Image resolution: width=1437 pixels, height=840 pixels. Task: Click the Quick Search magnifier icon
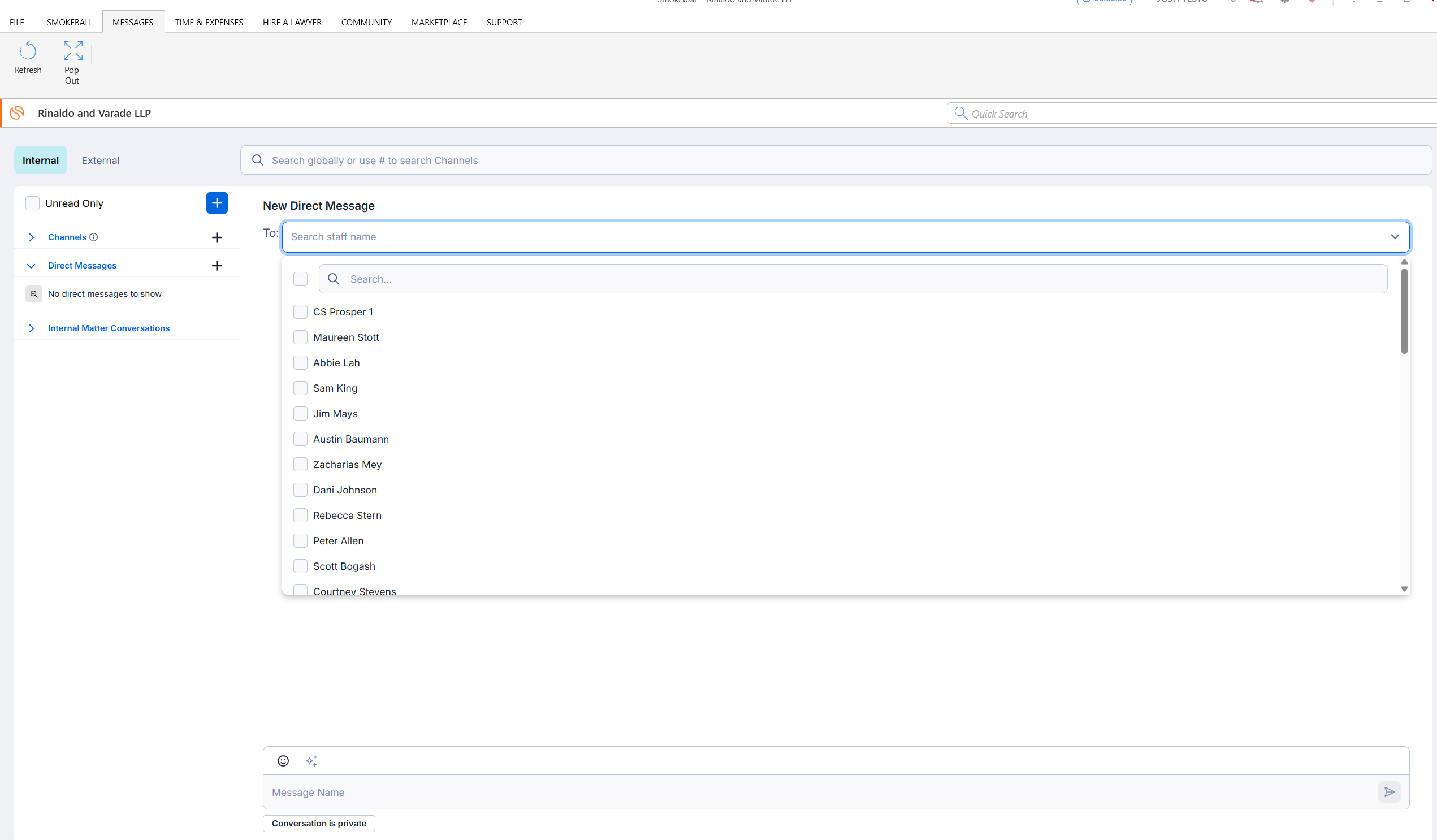tap(960, 114)
